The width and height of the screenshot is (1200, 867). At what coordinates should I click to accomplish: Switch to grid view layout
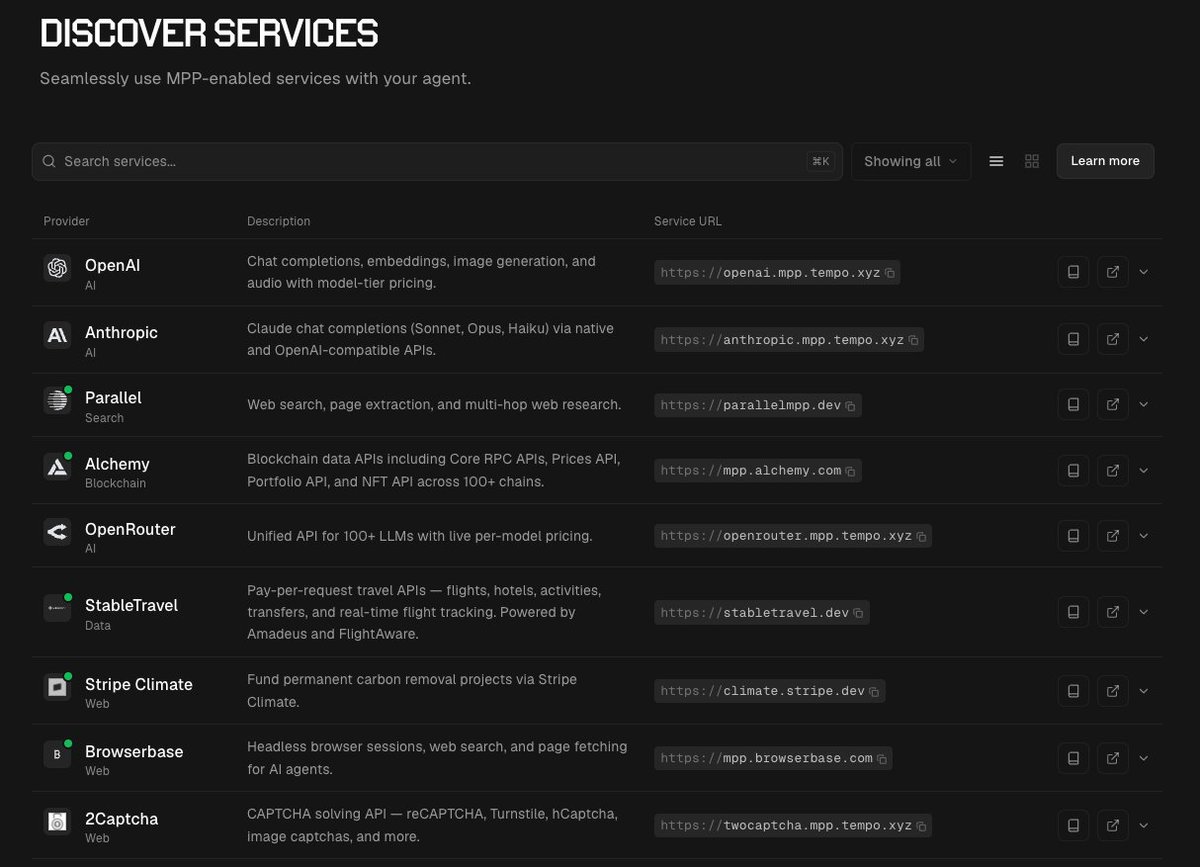[x=1032, y=161]
